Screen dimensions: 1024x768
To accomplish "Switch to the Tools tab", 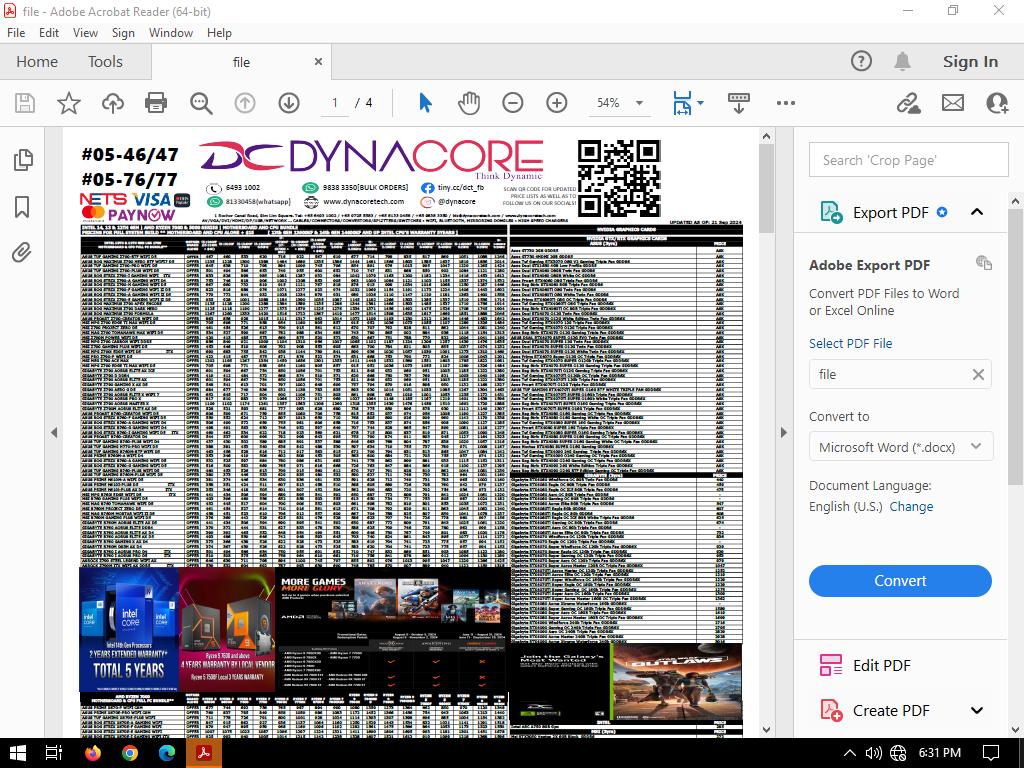I will pyautogui.click(x=105, y=61).
